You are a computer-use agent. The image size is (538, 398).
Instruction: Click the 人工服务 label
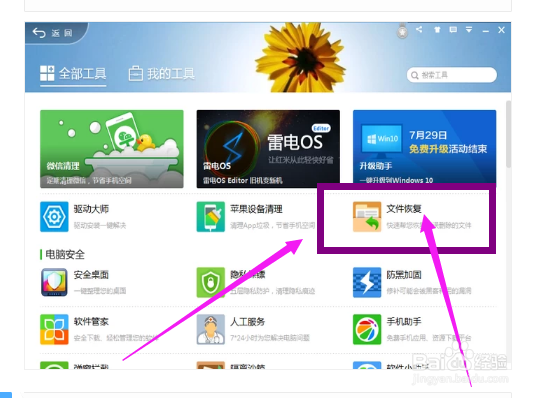pyautogui.click(x=247, y=321)
